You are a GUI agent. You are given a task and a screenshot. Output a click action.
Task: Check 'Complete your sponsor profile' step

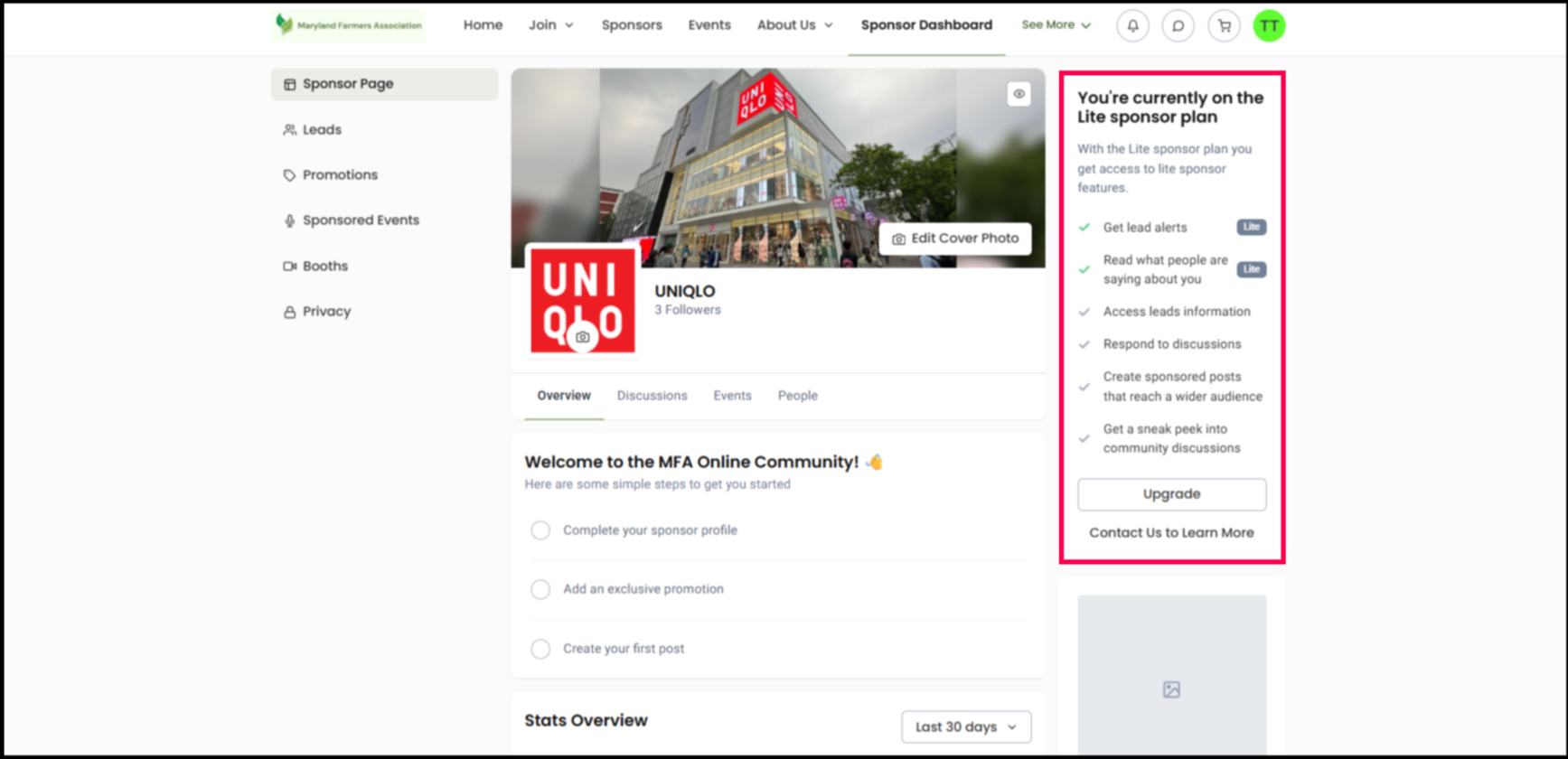[540, 530]
